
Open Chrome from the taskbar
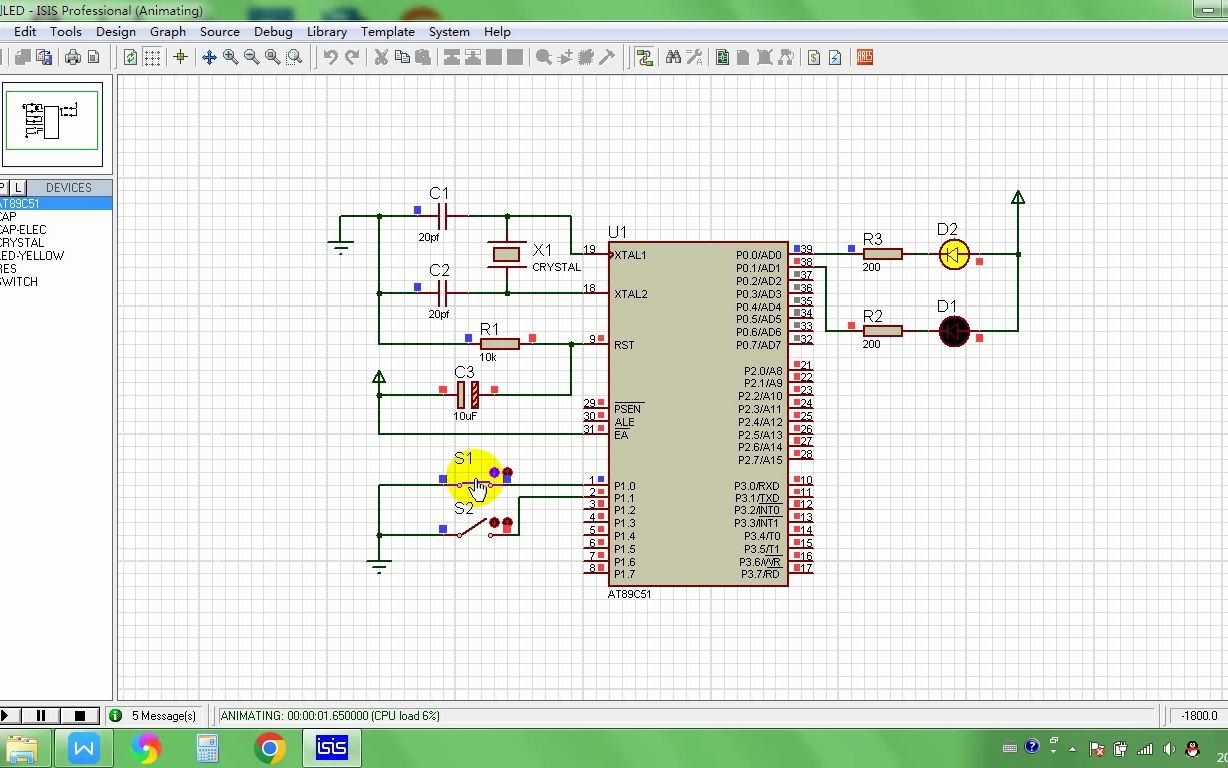[269, 748]
